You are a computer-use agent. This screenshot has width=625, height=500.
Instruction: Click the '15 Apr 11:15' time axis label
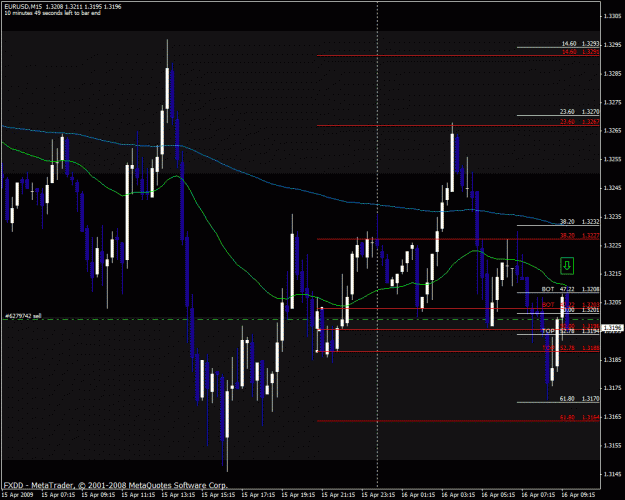(x=138, y=495)
